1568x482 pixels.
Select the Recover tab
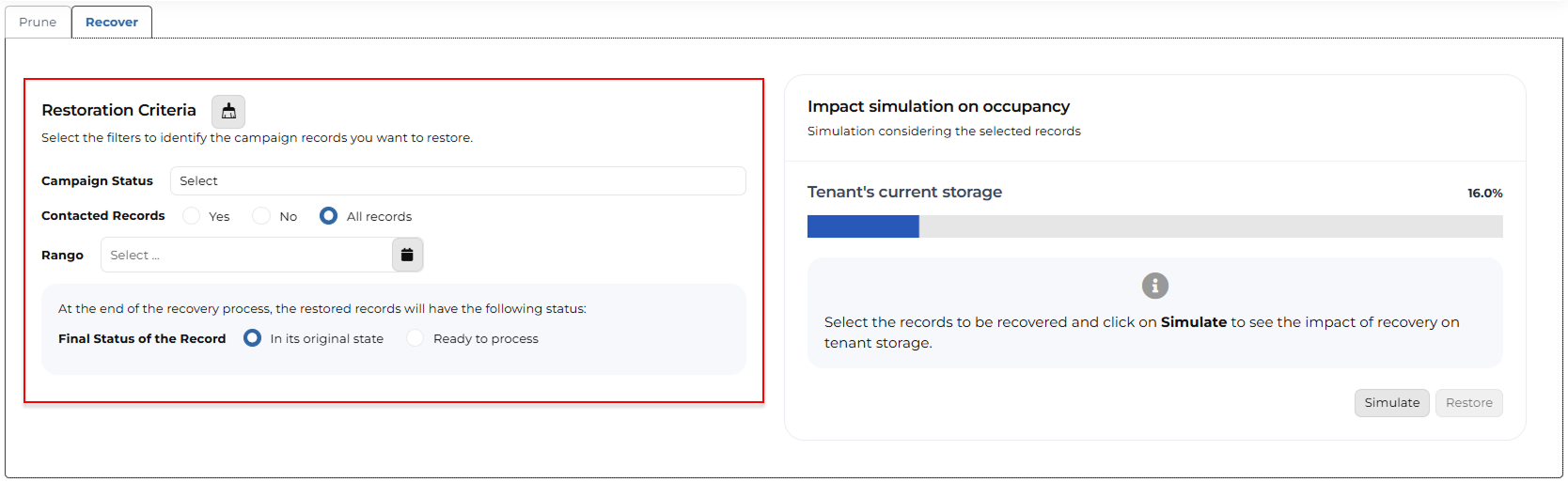pyautogui.click(x=112, y=22)
